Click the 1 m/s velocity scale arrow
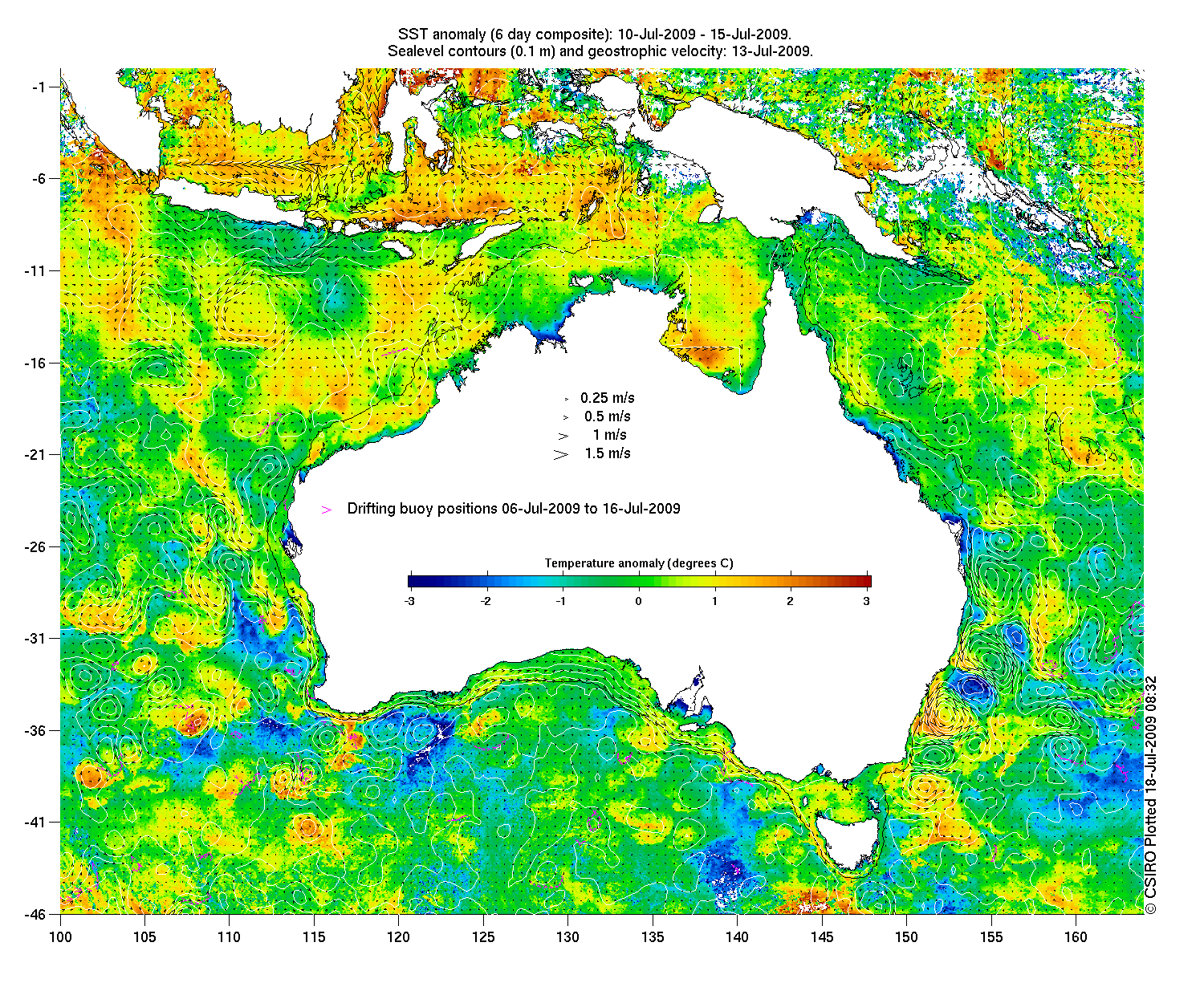The height and width of the screenshot is (983, 1204). (x=563, y=436)
